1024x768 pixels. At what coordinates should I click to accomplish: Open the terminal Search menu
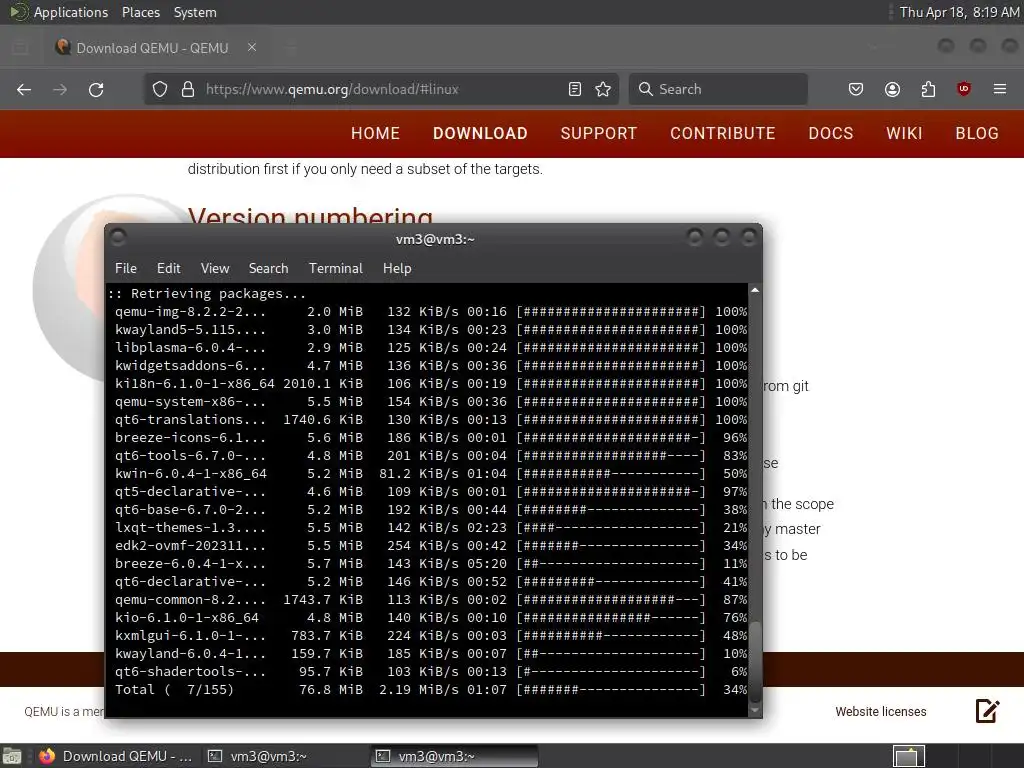tap(268, 268)
